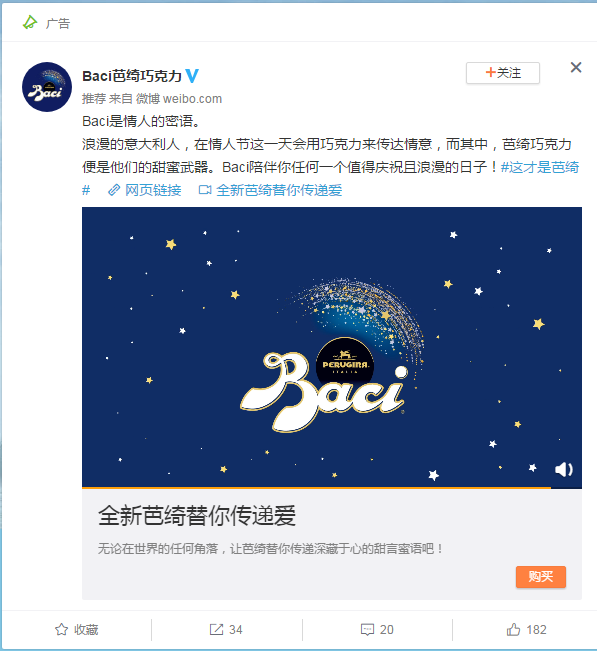Play the Baci starry video thumbnail
Screen dimensions: 597x651
click(x=332, y=347)
